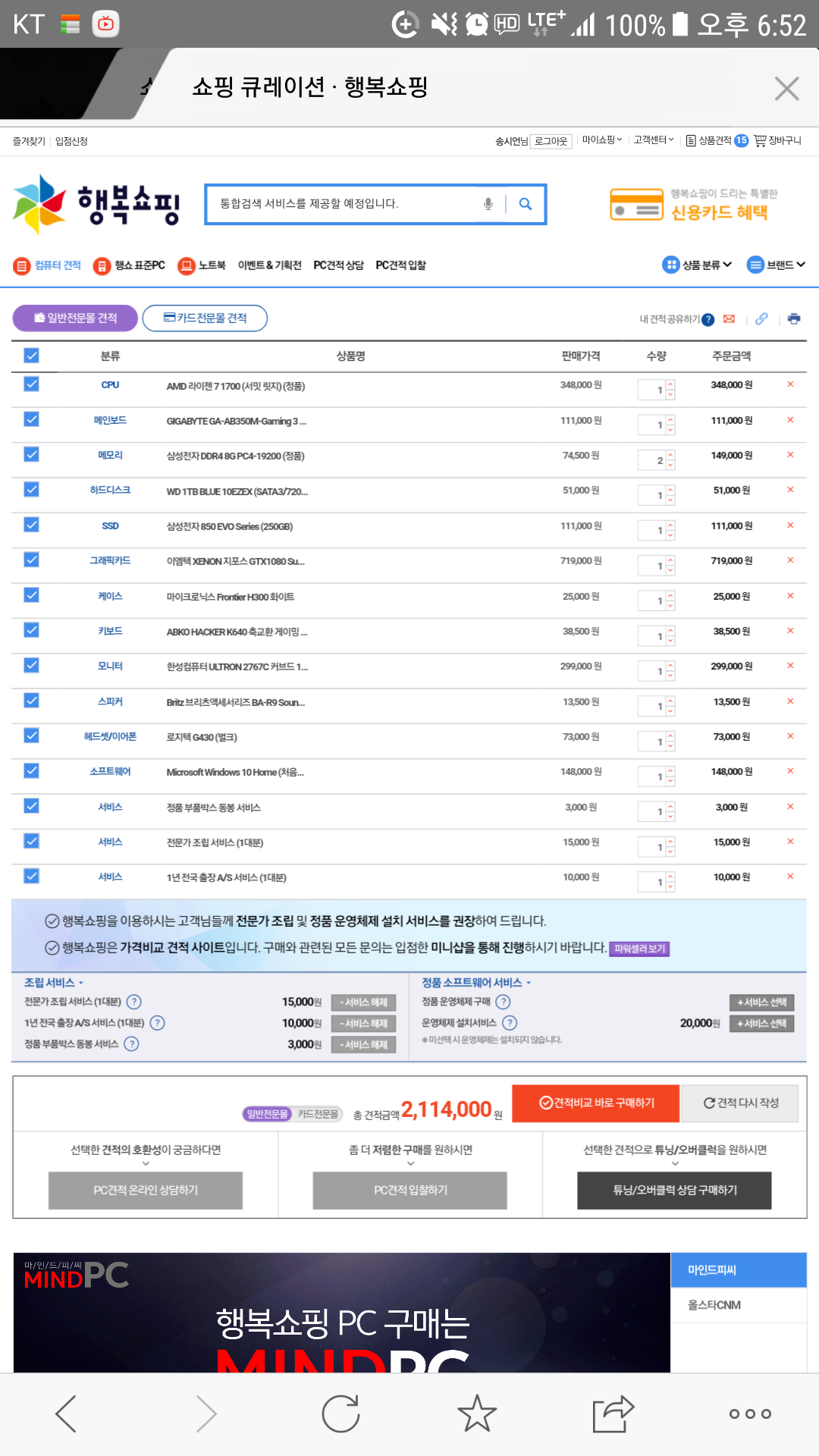Uncheck the 모니터 row checkbox
Image resolution: width=819 pixels, height=1456 pixels.
[x=31, y=665]
